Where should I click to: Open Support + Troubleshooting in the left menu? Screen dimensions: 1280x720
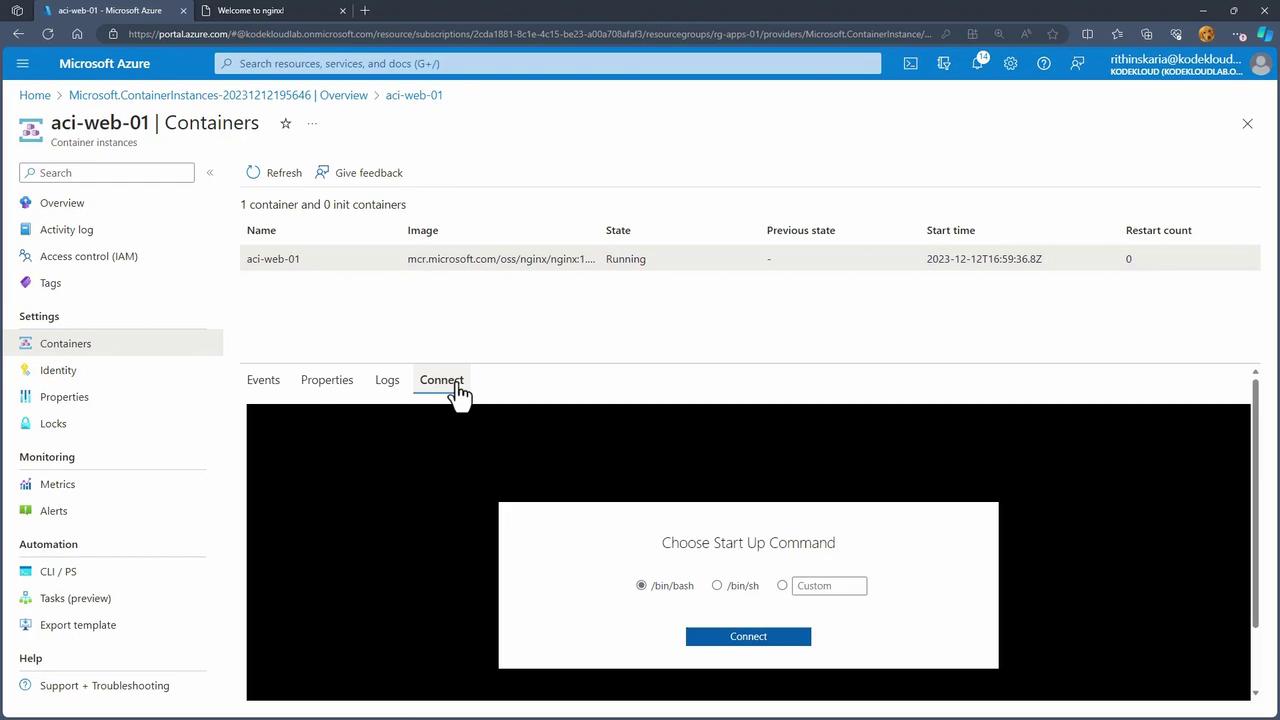pos(104,685)
